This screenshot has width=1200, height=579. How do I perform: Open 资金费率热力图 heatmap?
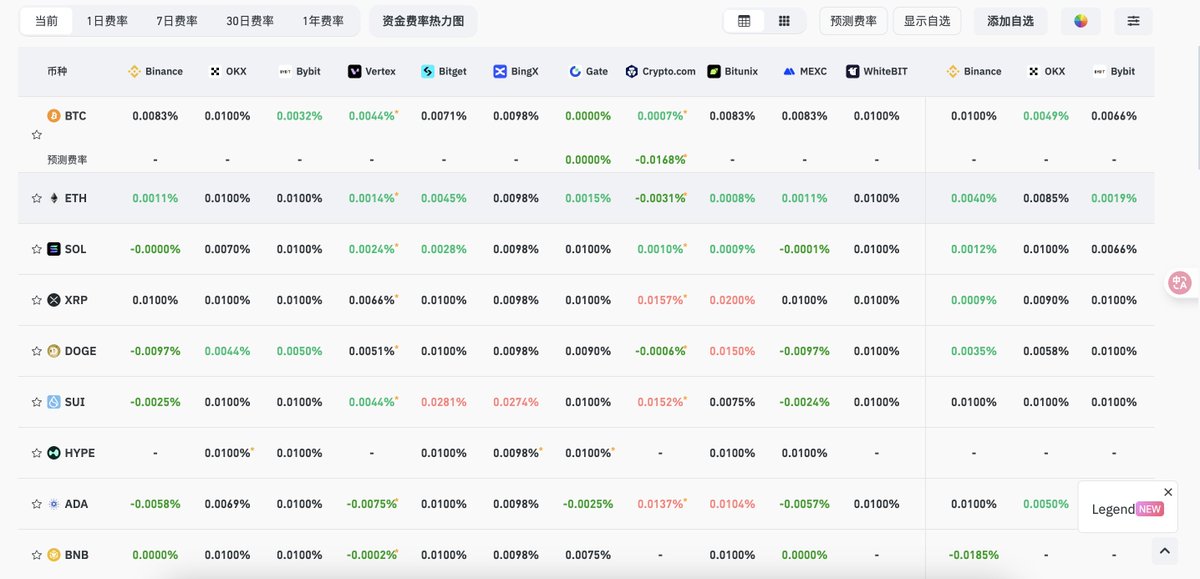click(x=423, y=21)
